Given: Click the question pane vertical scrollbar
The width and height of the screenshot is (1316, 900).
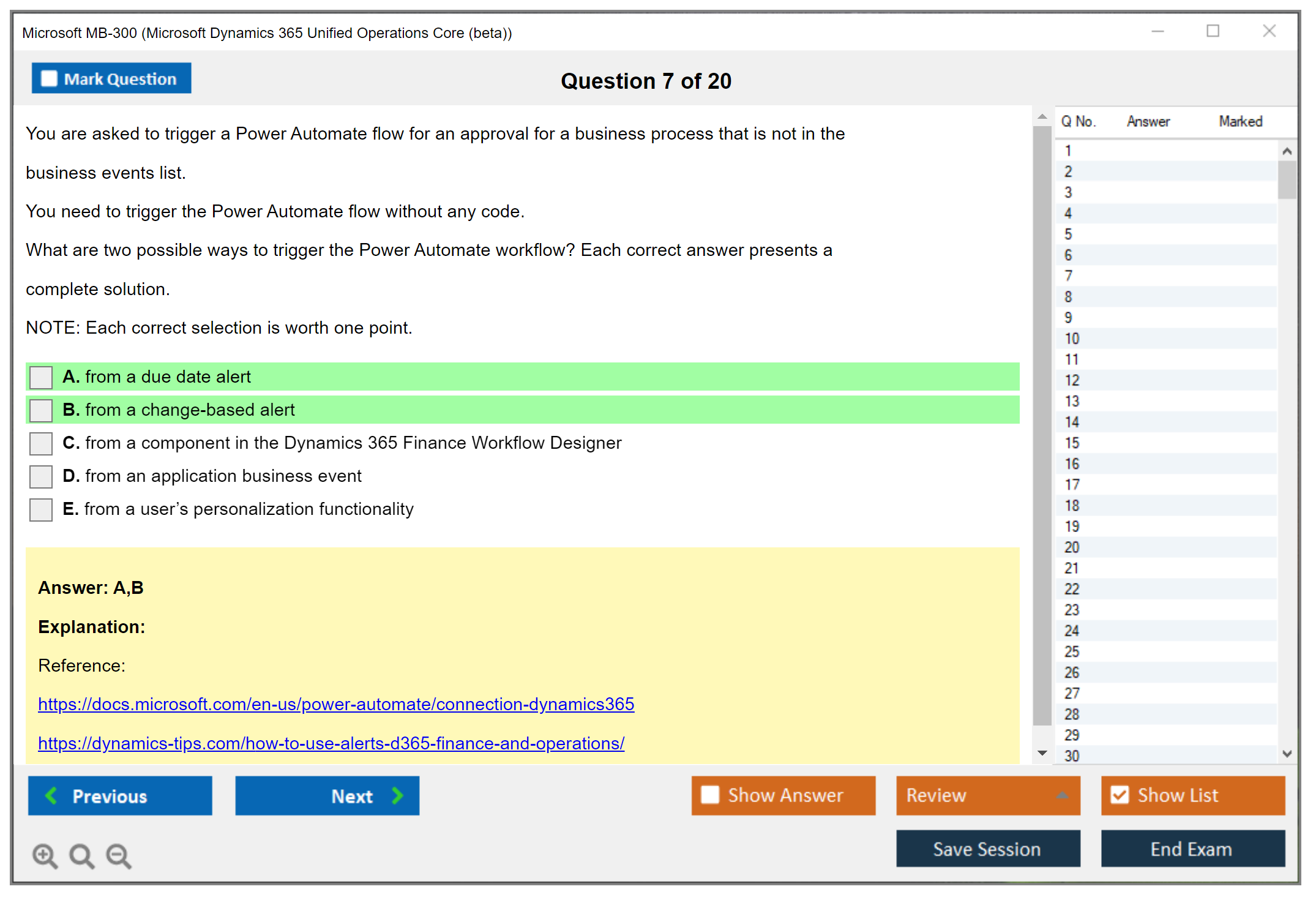Looking at the screenshot, I should pos(1042,429).
